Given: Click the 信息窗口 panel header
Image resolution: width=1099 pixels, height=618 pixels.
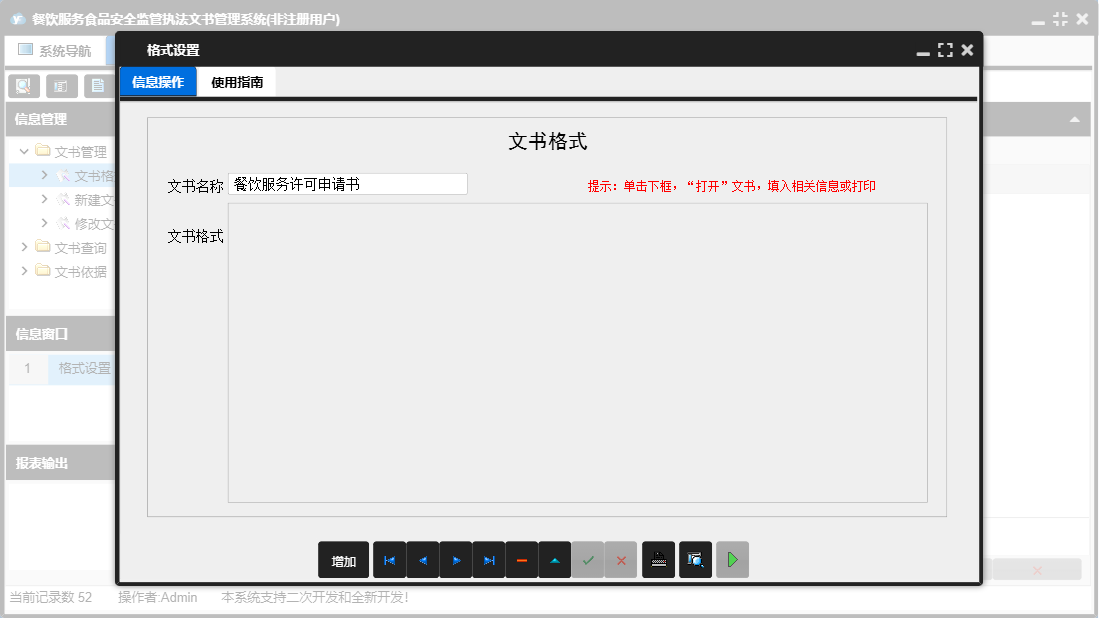Looking at the screenshot, I should point(60,334).
